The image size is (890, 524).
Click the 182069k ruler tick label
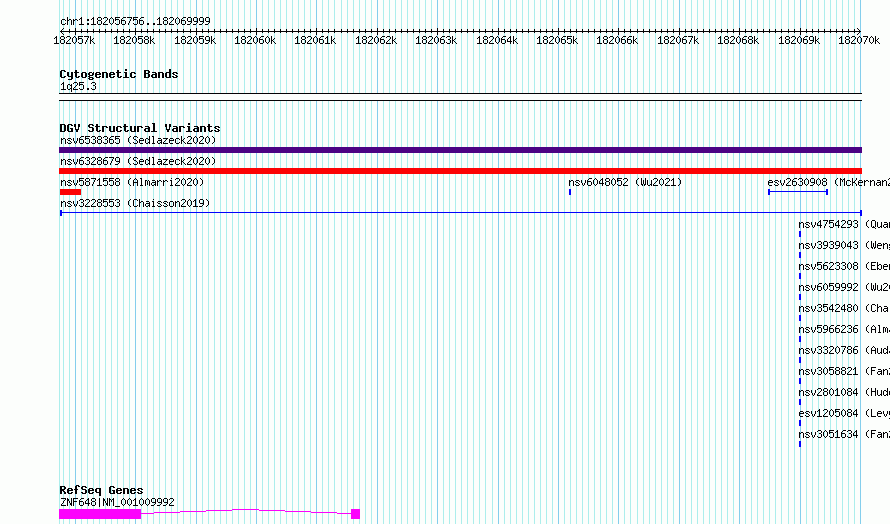pos(799,40)
